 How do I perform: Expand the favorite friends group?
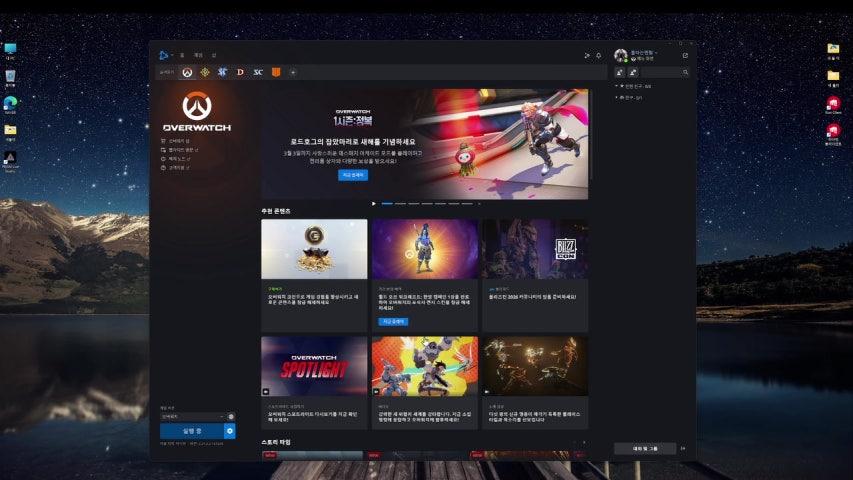tap(634, 86)
